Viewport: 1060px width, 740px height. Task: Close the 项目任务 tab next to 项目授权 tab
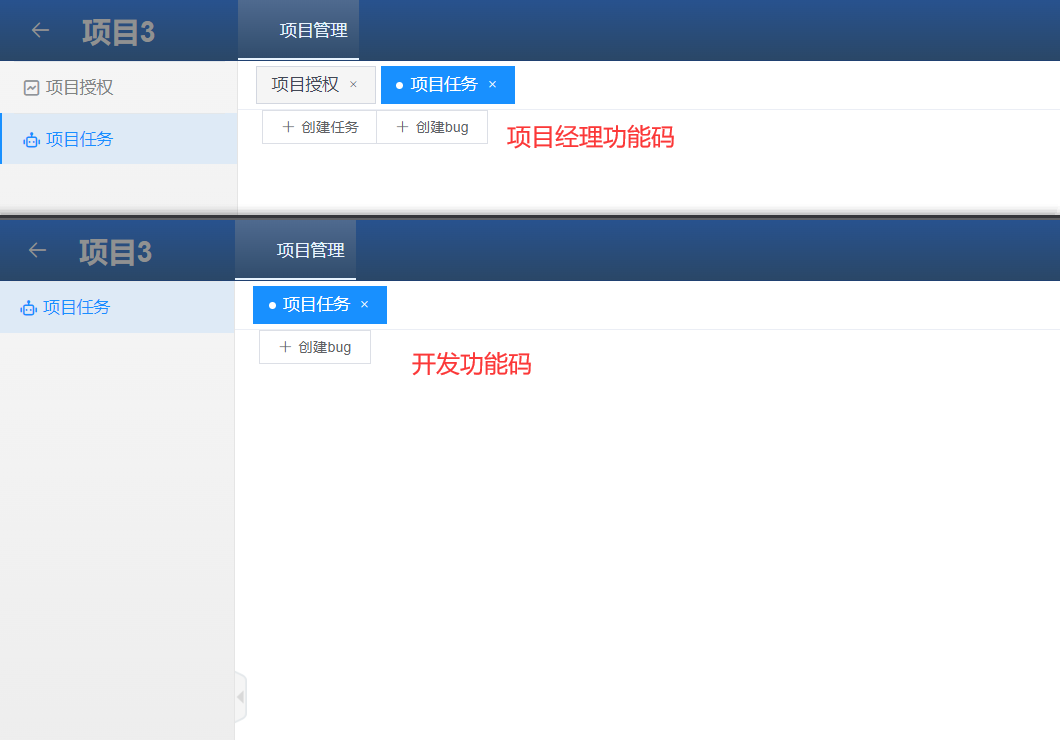click(x=492, y=85)
